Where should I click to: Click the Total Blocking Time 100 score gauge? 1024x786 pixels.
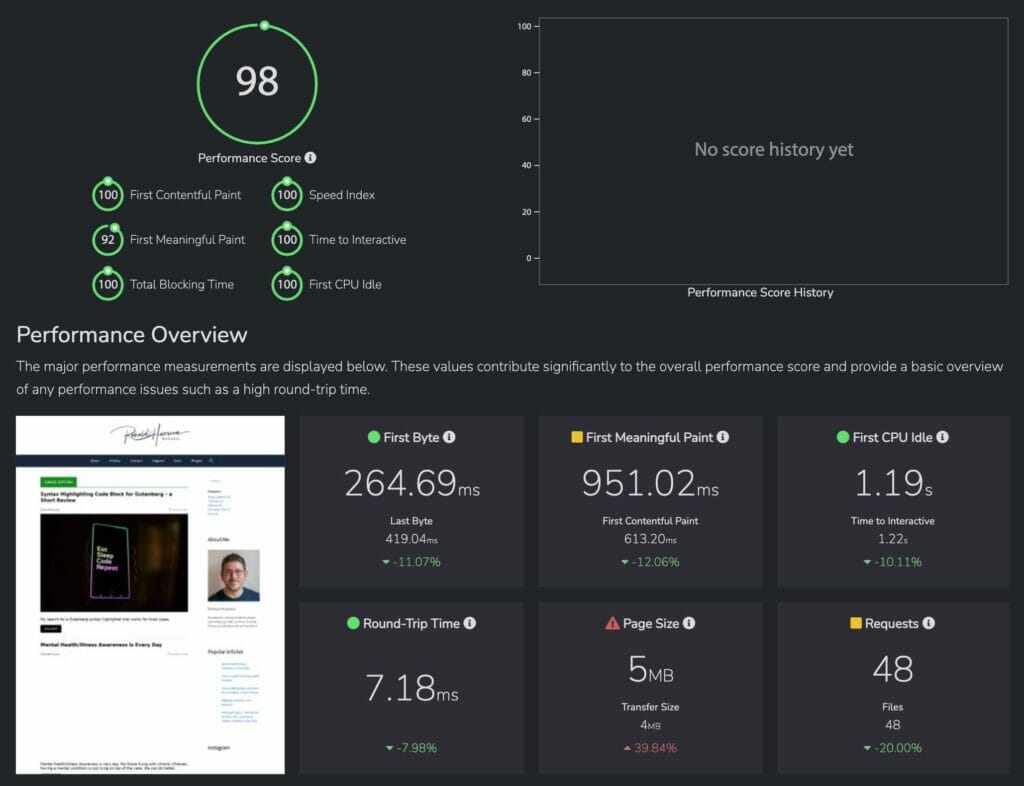108,284
